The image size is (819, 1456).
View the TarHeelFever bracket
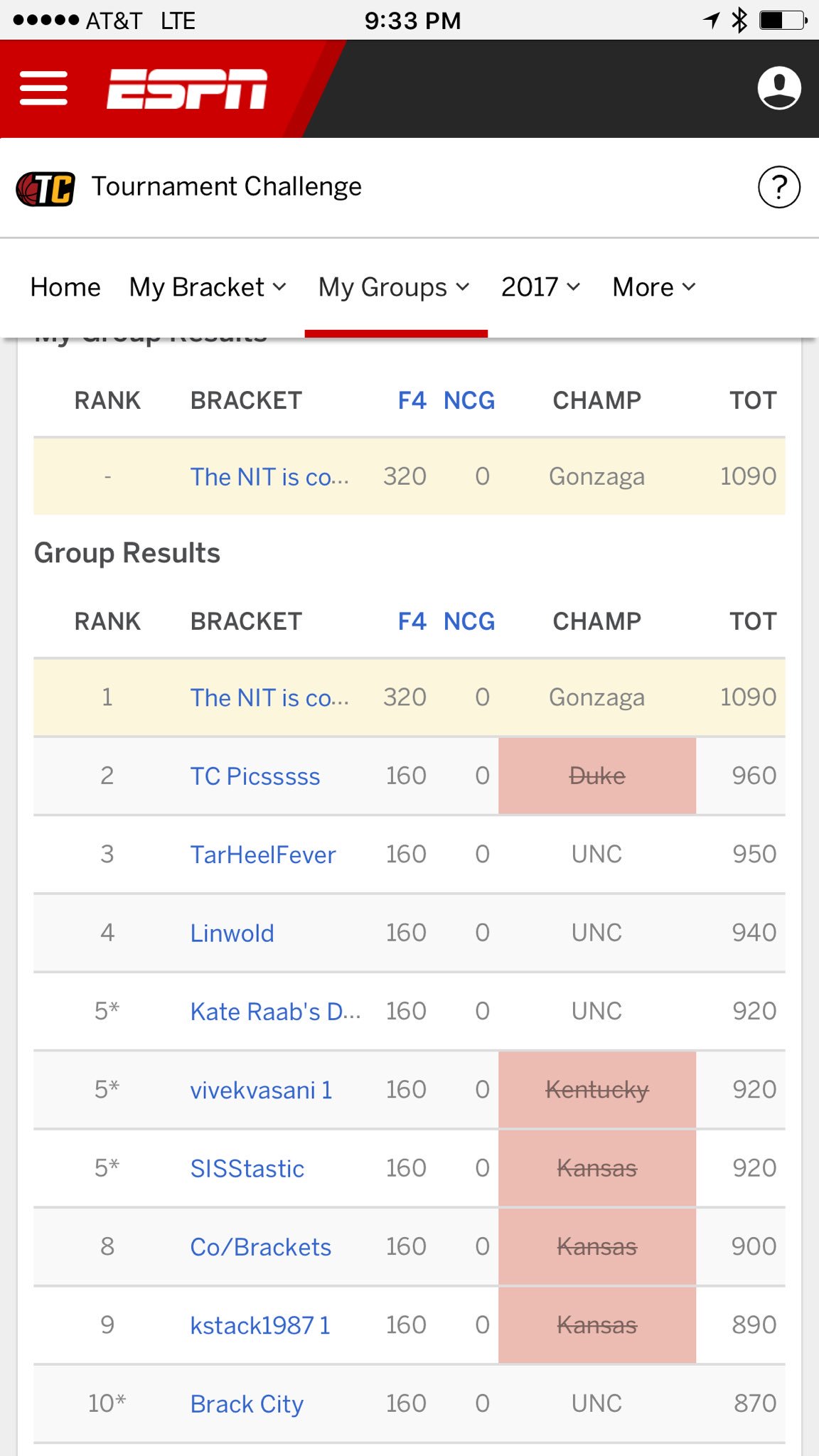click(x=262, y=855)
